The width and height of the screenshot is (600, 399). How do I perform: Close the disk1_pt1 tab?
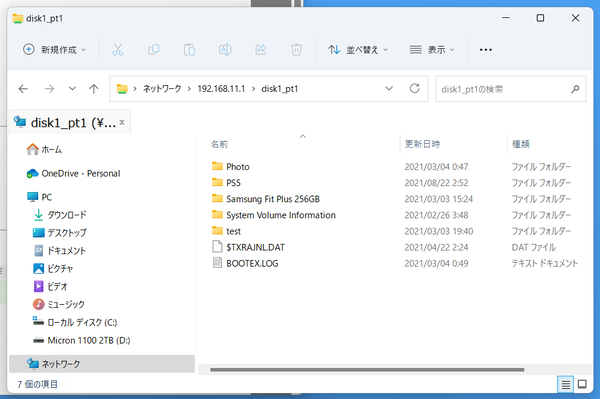tap(122, 122)
